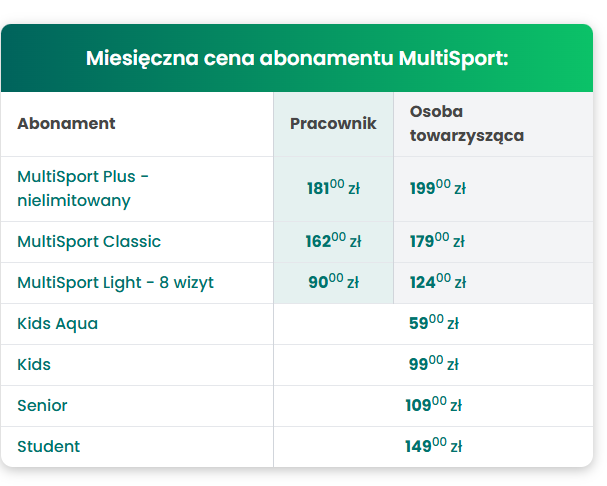Select the Osoba towarzysząca column header
Viewport: 607px width, 486px height.
coord(467,124)
